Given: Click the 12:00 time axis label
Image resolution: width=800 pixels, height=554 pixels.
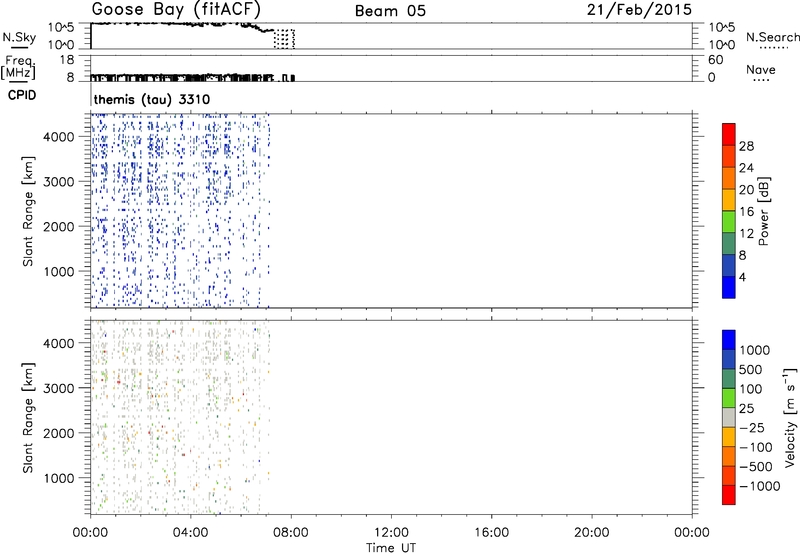Looking at the screenshot, I should tap(391, 533).
